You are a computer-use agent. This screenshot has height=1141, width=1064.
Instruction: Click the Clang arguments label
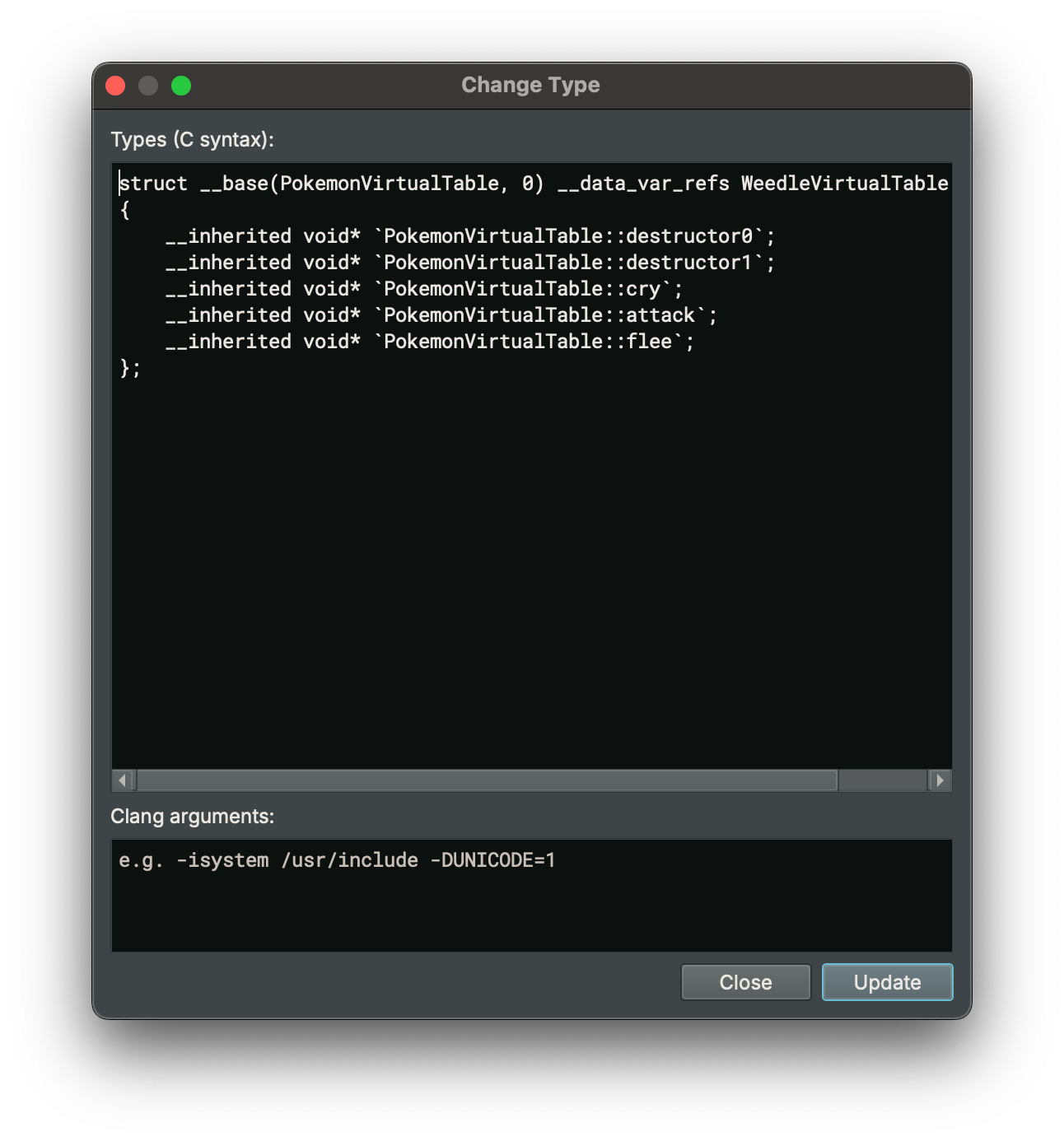click(192, 816)
